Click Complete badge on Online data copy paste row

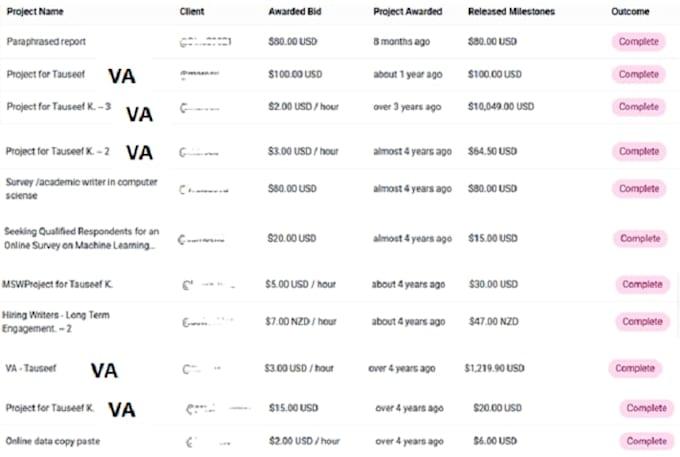(646, 441)
